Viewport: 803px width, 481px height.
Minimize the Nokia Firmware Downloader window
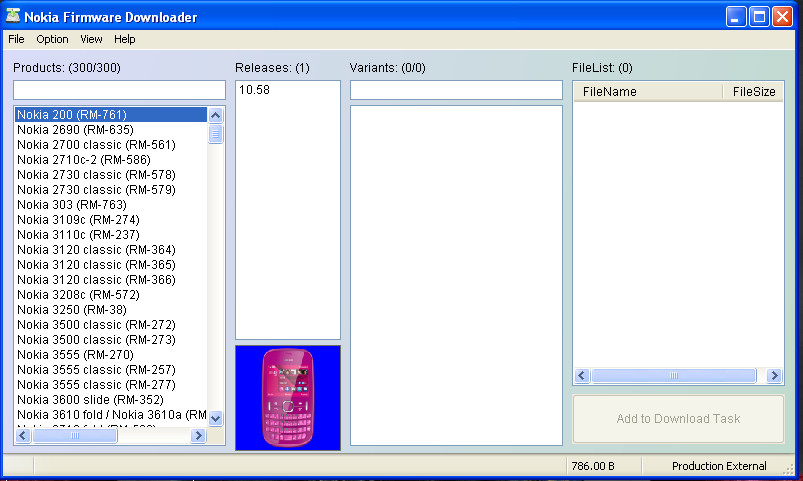(x=736, y=16)
